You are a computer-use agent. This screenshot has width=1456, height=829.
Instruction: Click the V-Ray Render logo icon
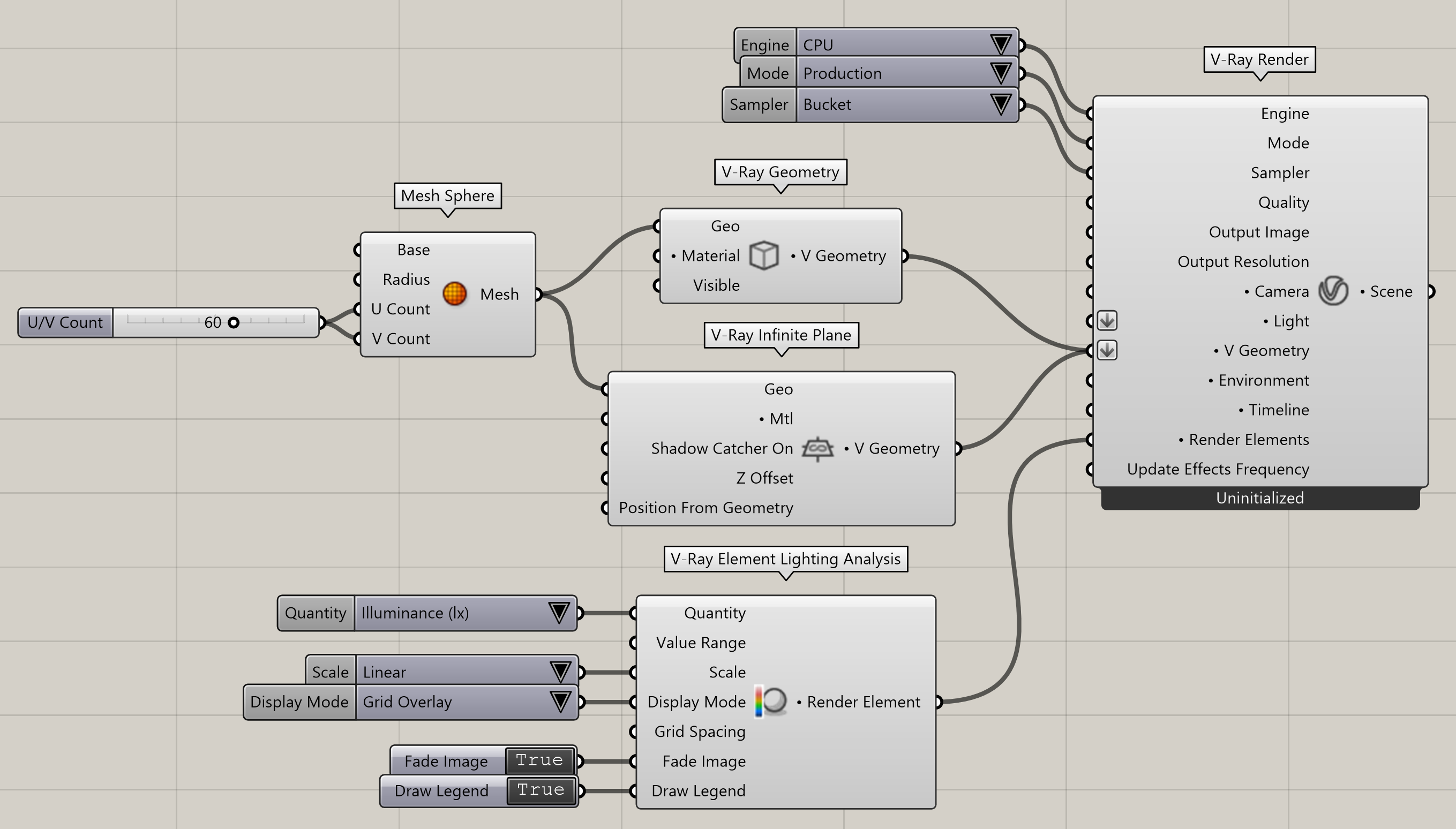point(1333,291)
